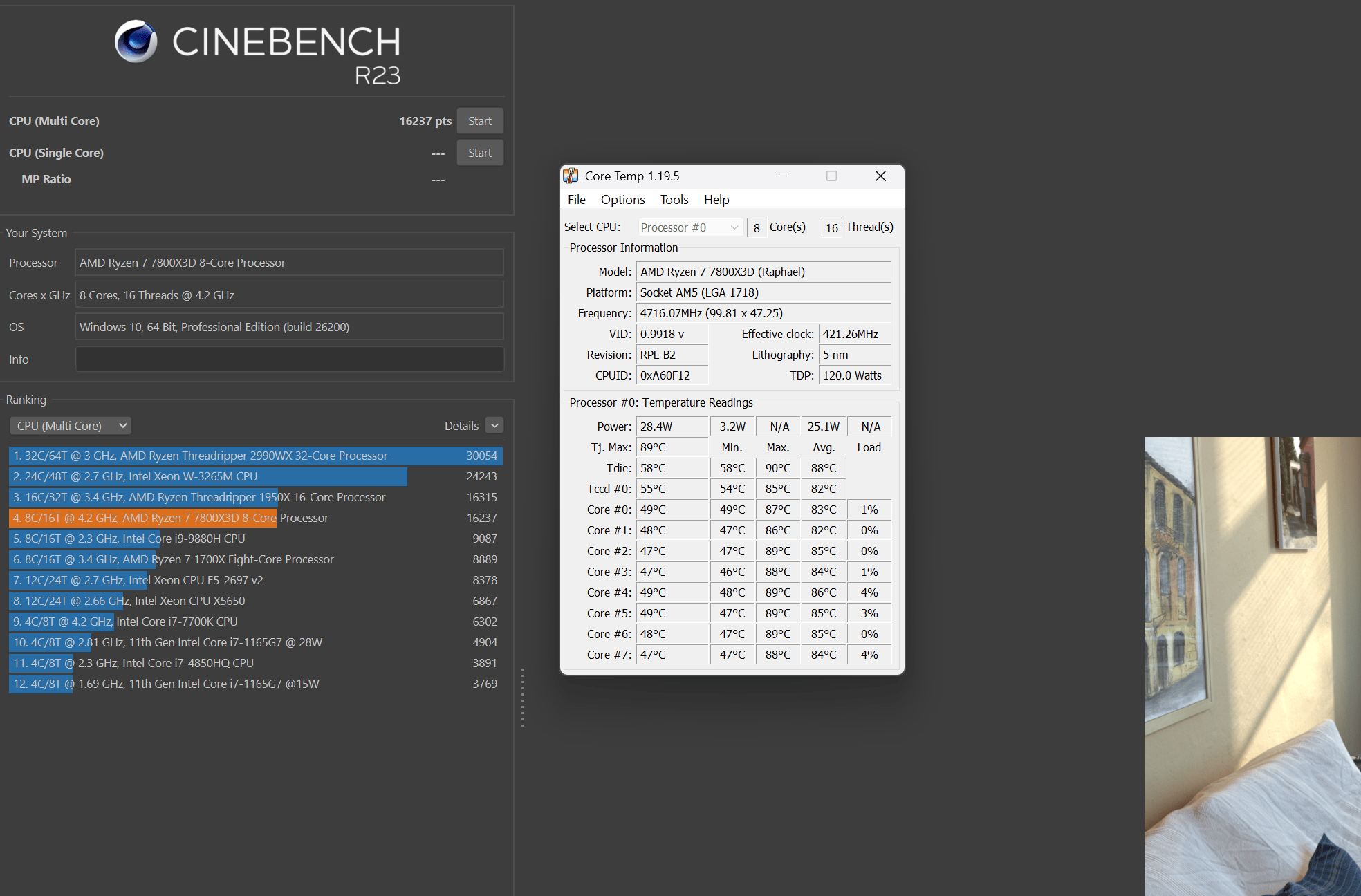Screen dimensions: 1361x896
Task: Select the highlighted Ryzen 7 7800X3D ranking row
Action: coord(256,518)
